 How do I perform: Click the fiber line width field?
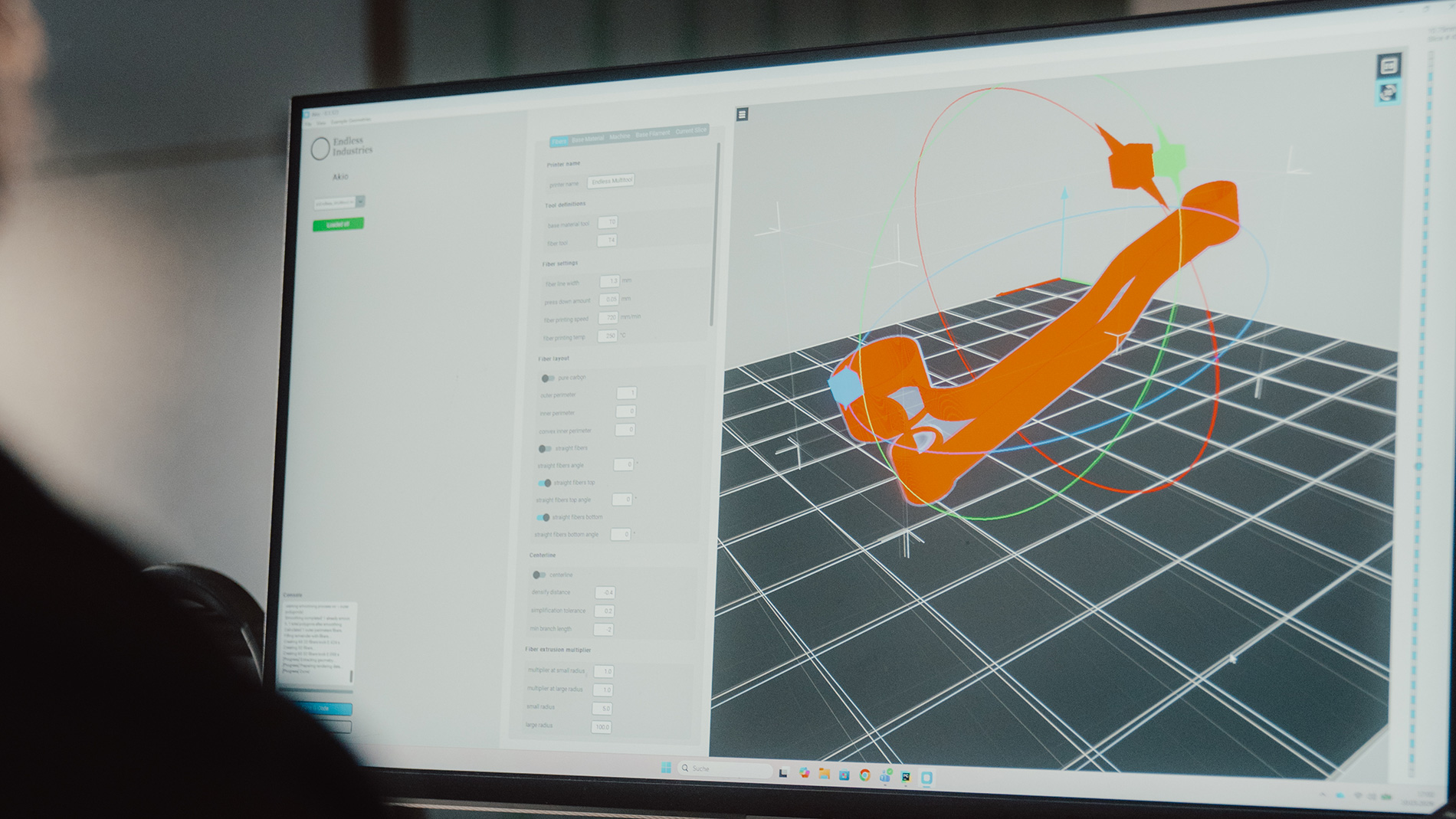(x=610, y=281)
